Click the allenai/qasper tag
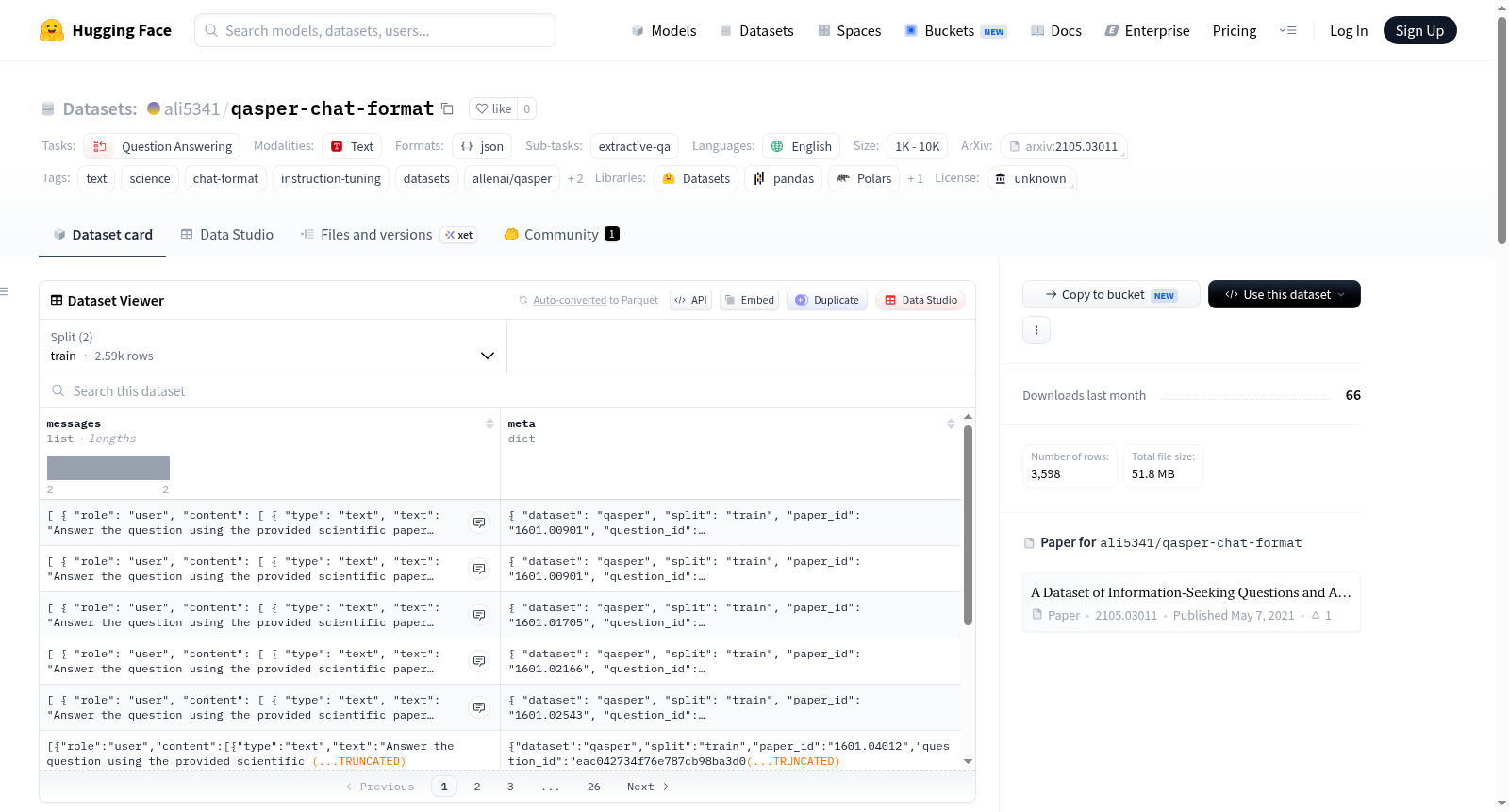This screenshot has height=812, width=1509. 512,178
